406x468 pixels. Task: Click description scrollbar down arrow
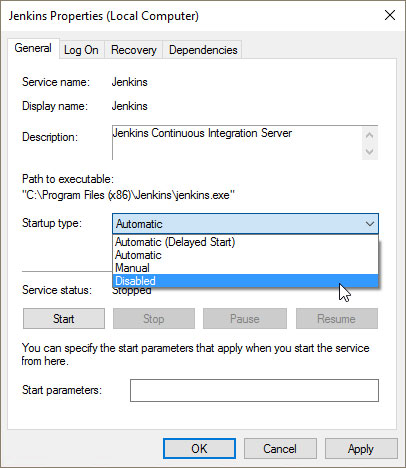tap(369, 152)
